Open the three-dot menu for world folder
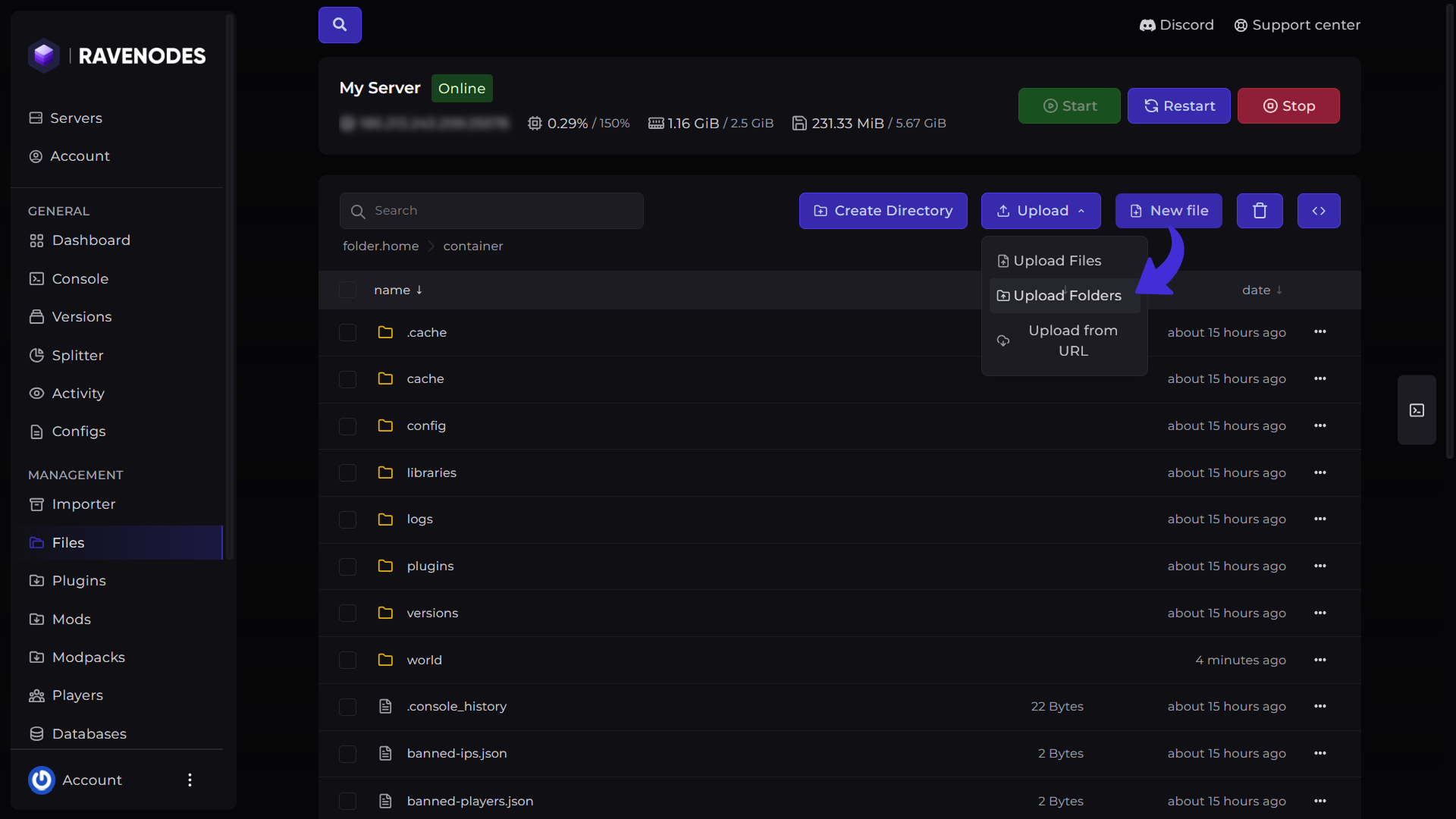Viewport: 1456px width, 819px height. [x=1320, y=660]
